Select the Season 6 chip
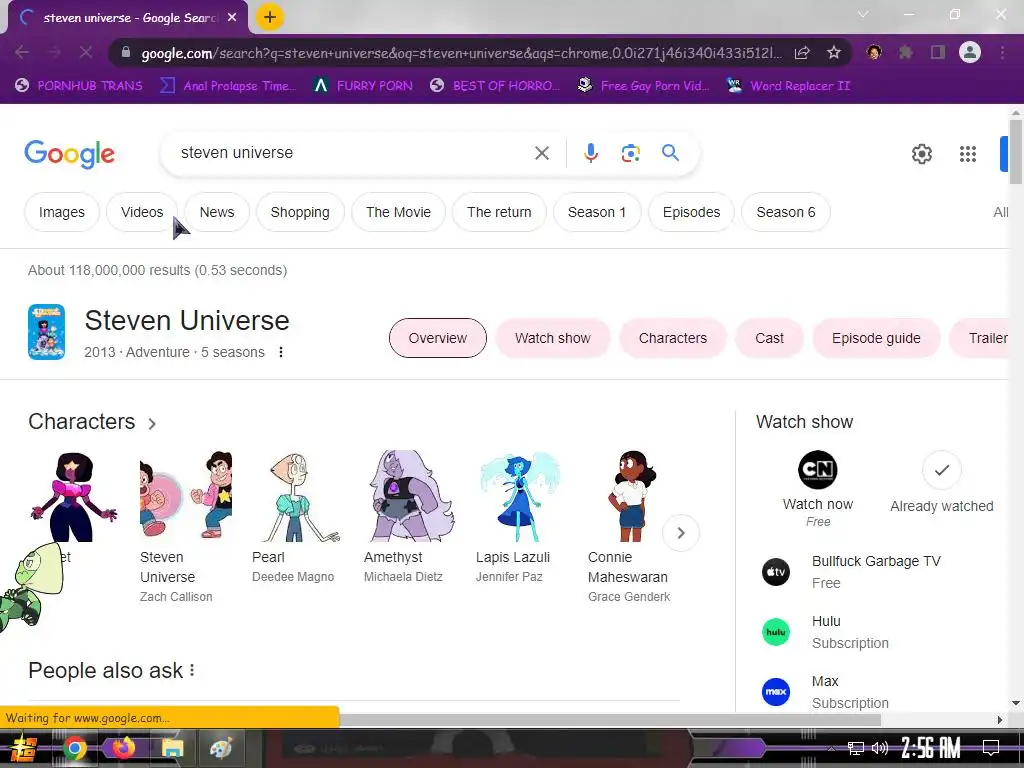Viewport: 1024px width, 768px height. click(786, 212)
